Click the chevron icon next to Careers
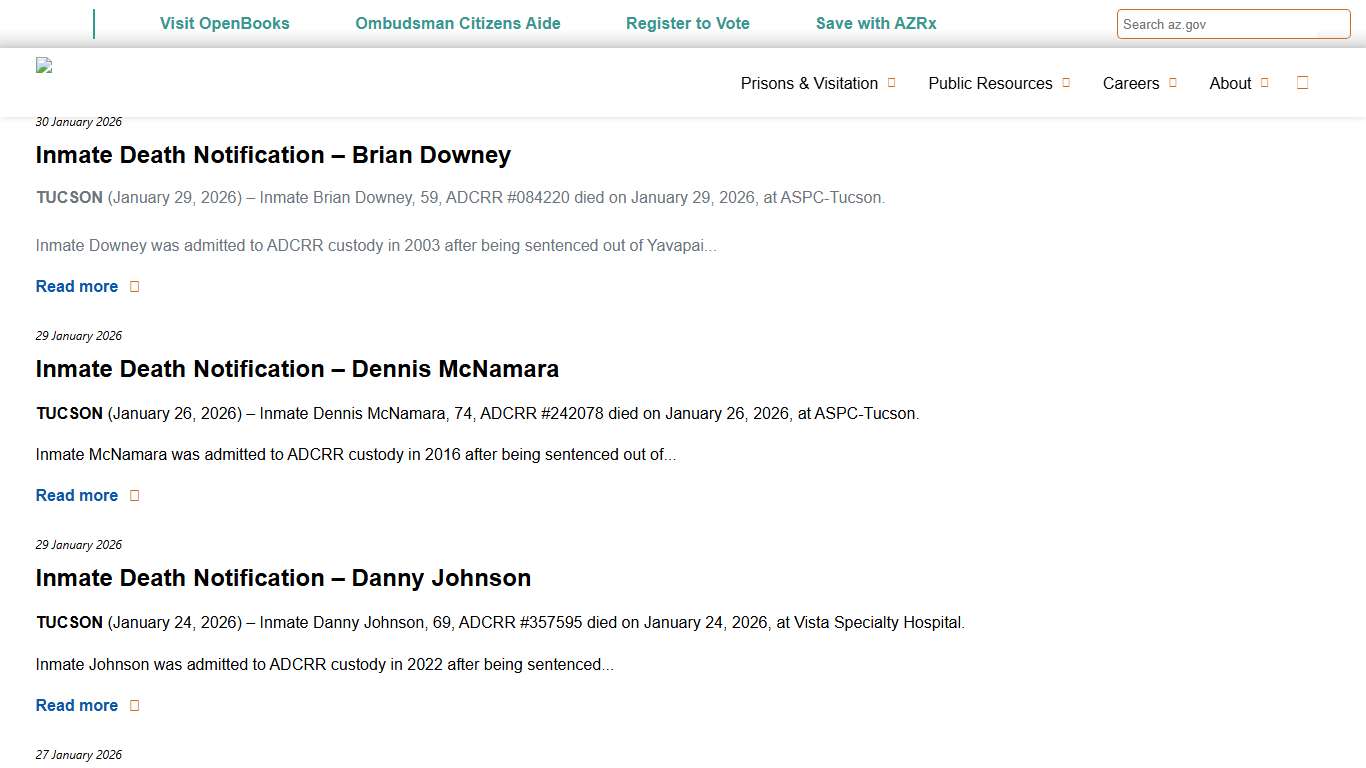The height and width of the screenshot is (768, 1366). (1171, 83)
